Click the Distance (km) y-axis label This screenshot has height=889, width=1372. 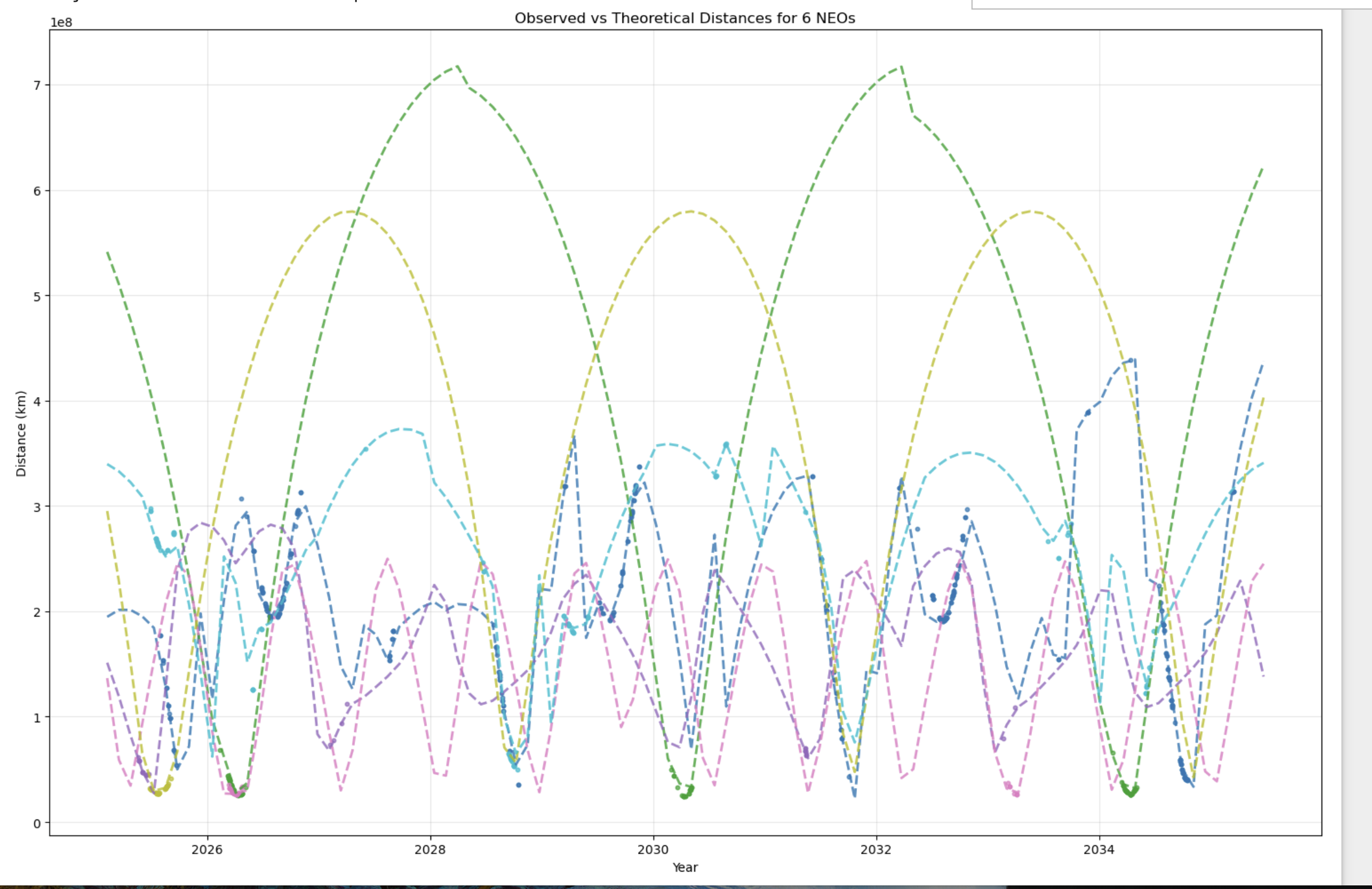[21, 433]
